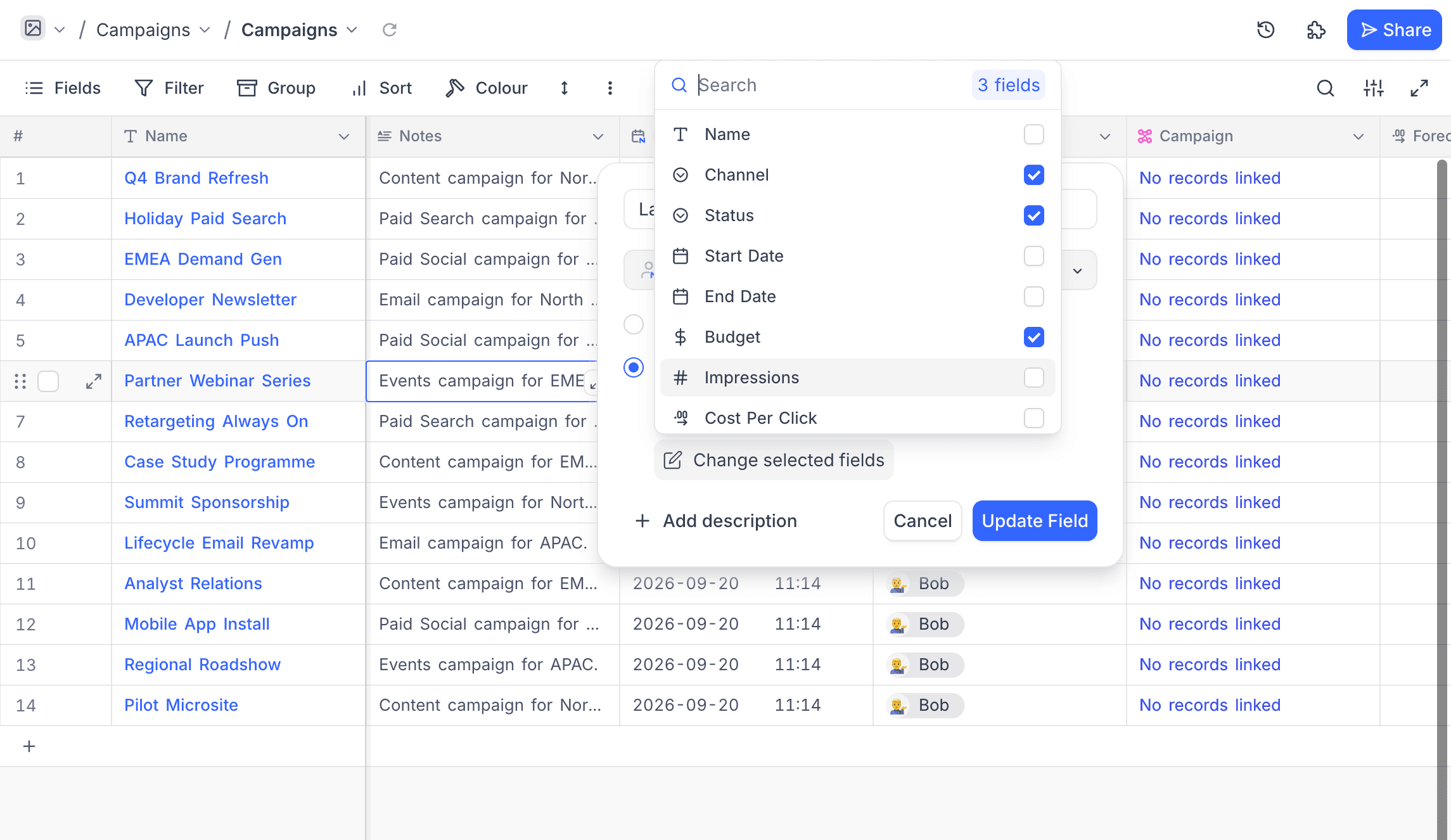
Task: Click Change selected fields button
Action: [x=774, y=460]
